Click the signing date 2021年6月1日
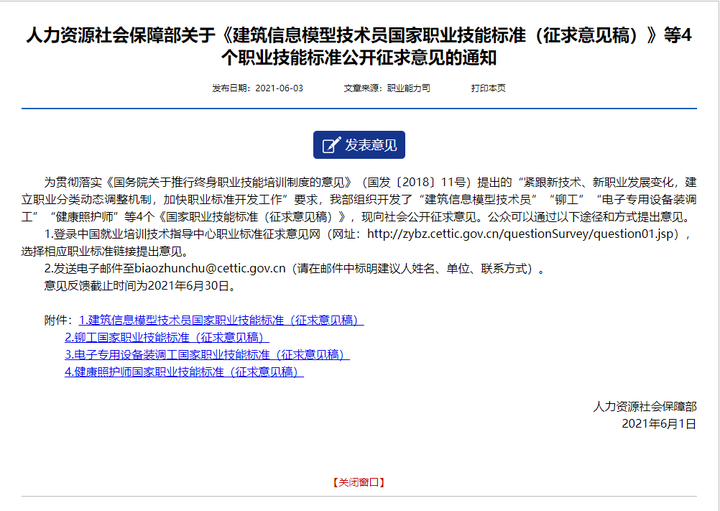The height and width of the screenshot is (511, 720). (x=659, y=424)
